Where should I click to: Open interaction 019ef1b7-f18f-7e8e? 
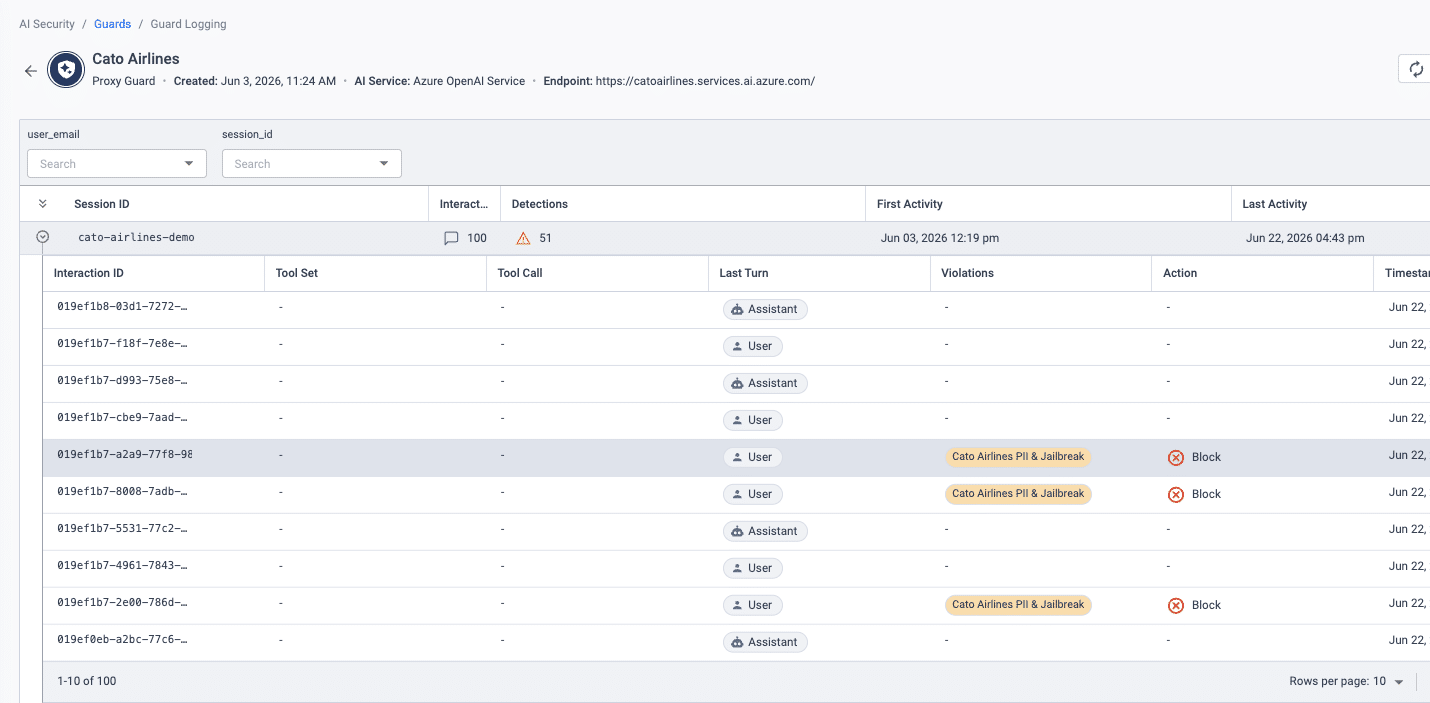(123, 345)
